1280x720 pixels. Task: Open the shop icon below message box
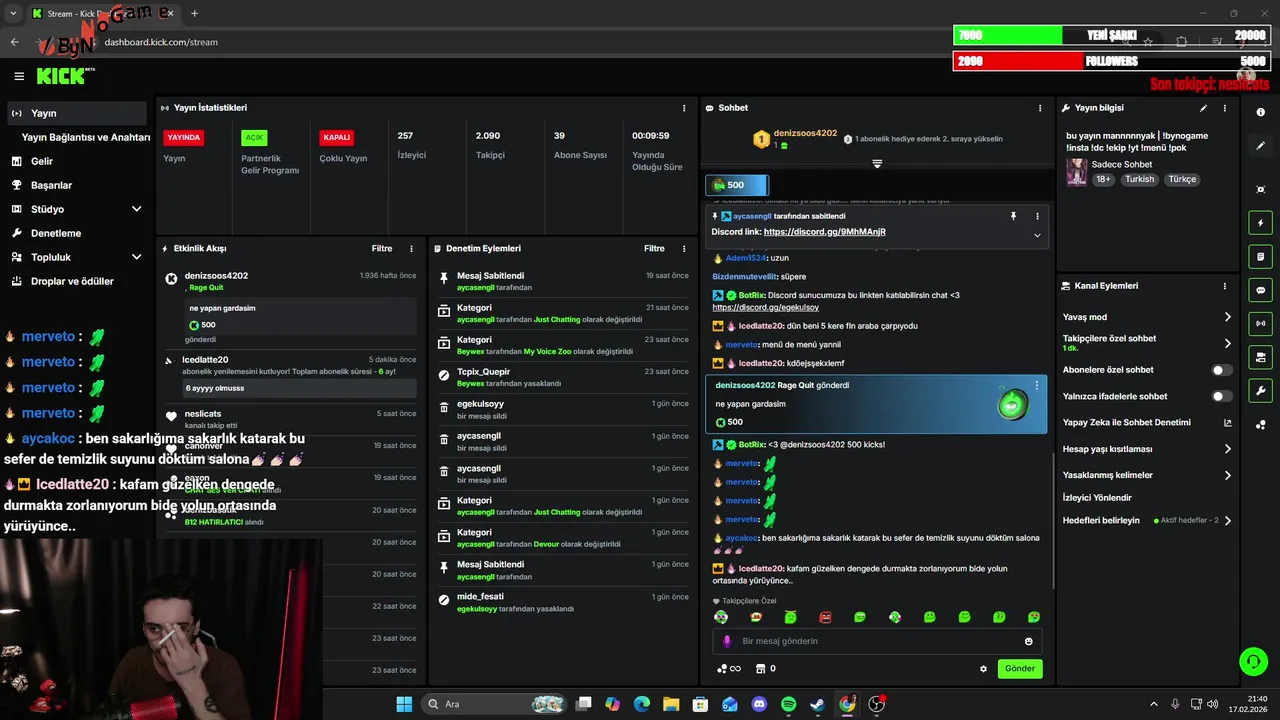pyautogui.click(x=760, y=669)
